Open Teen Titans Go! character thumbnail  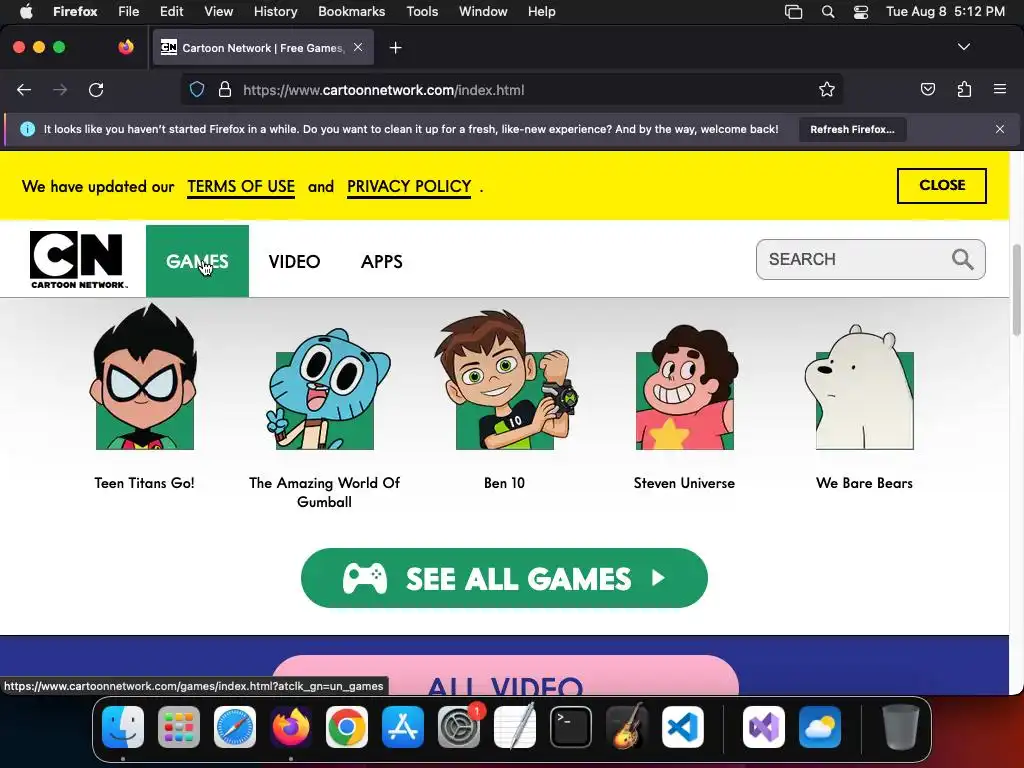pyautogui.click(x=144, y=377)
